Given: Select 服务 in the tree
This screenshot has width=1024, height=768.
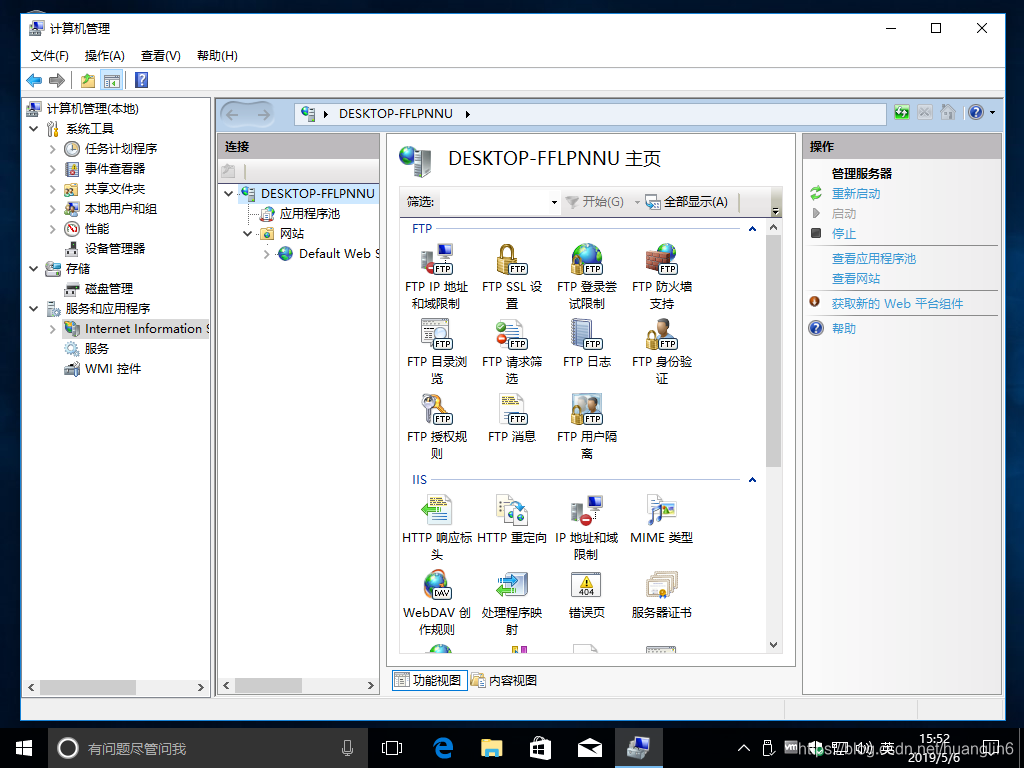Looking at the screenshot, I should coord(97,348).
